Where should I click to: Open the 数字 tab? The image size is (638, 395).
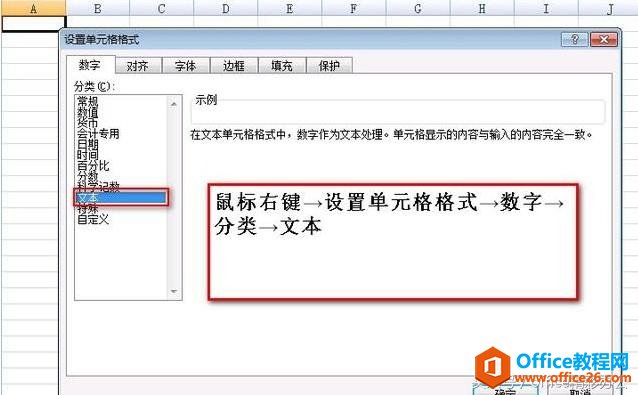coord(91,65)
